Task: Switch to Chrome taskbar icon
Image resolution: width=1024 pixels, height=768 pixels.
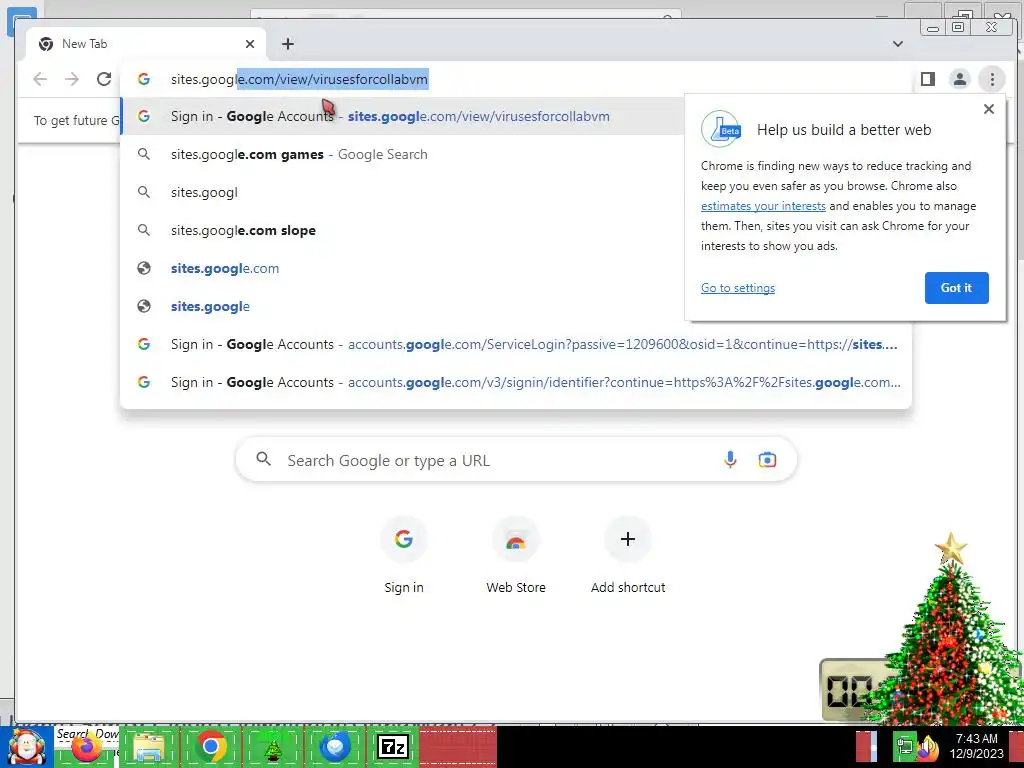Action: click(x=210, y=746)
